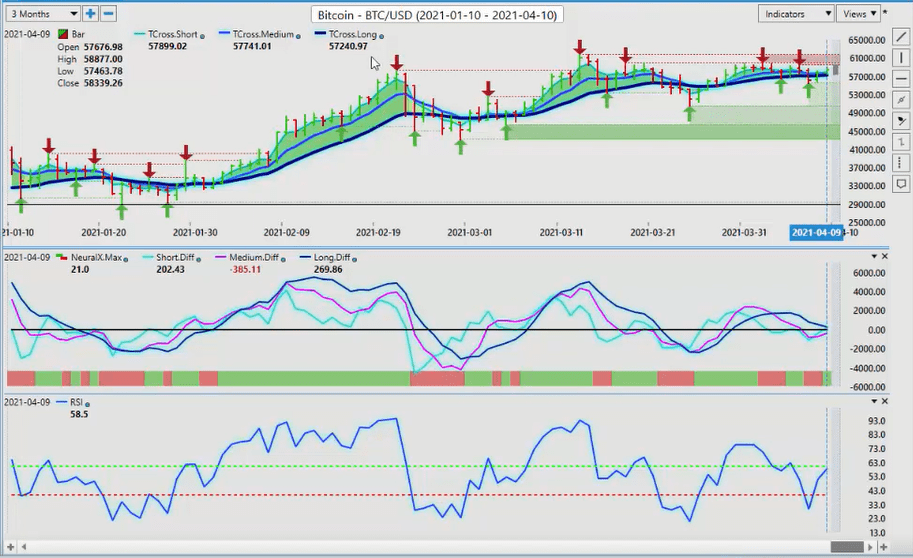Open the 3 Months timeframe dropdown
Image resolution: width=913 pixels, height=558 pixels.
[43, 13]
